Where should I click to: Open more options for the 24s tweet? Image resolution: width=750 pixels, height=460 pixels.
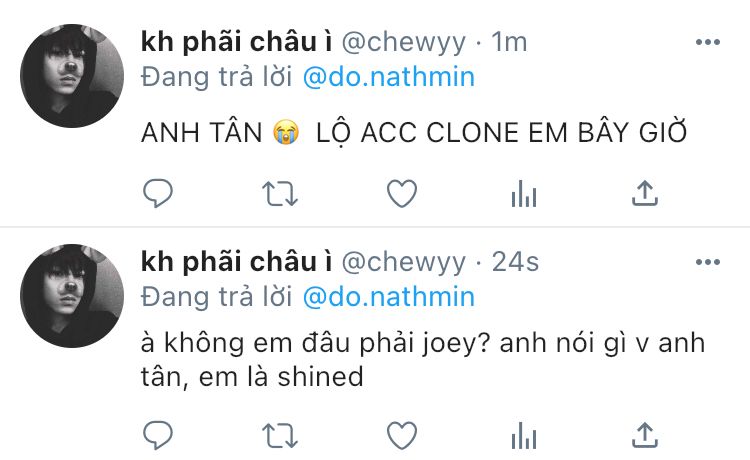point(708,262)
